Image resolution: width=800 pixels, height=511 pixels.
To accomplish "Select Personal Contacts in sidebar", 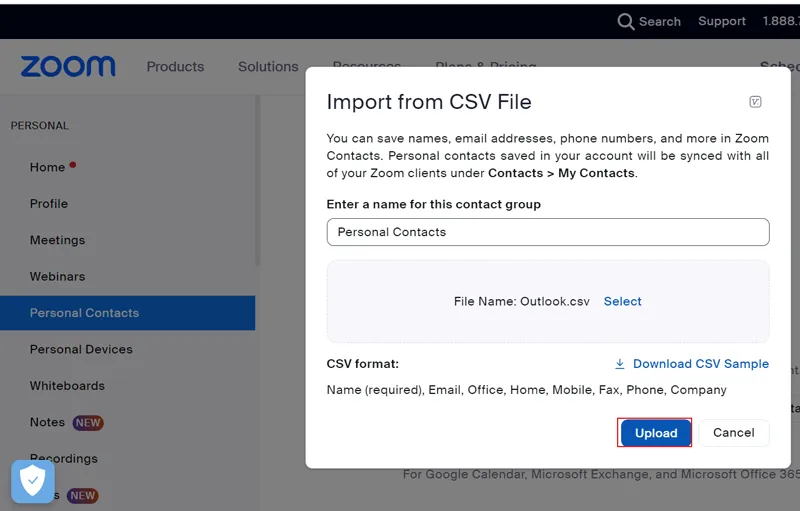I will pyautogui.click(x=128, y=313).
